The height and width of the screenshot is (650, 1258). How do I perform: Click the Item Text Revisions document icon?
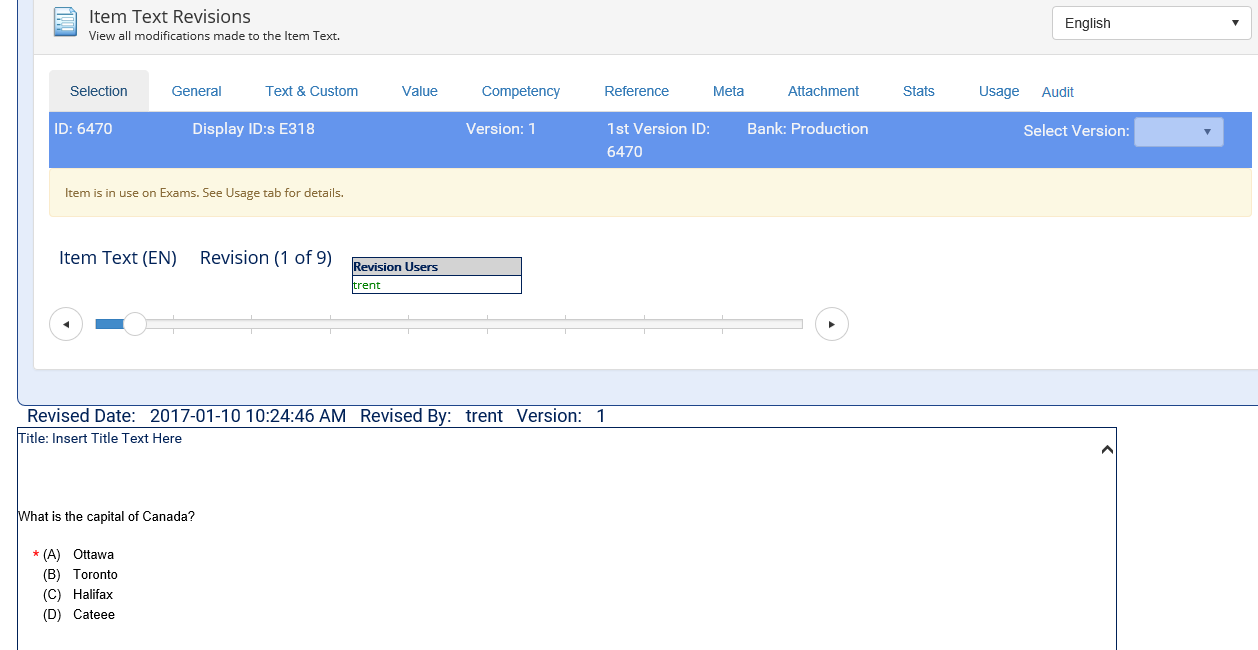(x=65, y=22)
